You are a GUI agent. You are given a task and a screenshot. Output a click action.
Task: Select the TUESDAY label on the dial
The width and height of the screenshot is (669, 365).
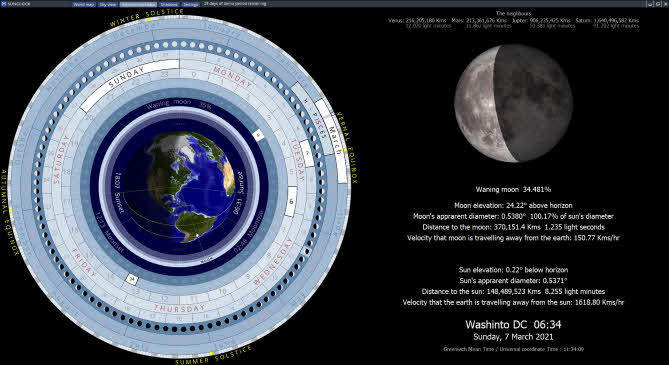[296, 159]
